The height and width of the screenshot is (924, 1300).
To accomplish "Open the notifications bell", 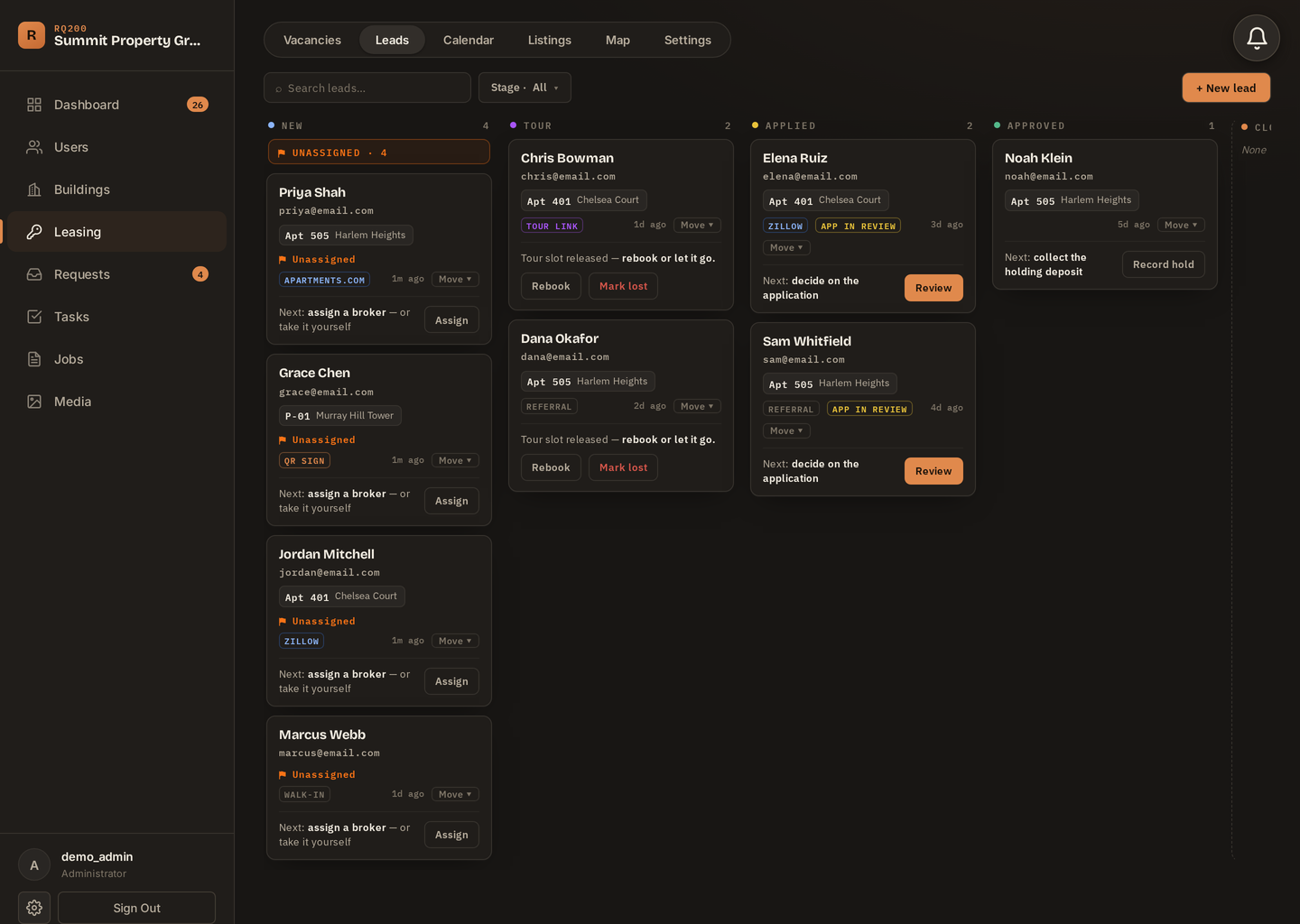I will 1256,38.
